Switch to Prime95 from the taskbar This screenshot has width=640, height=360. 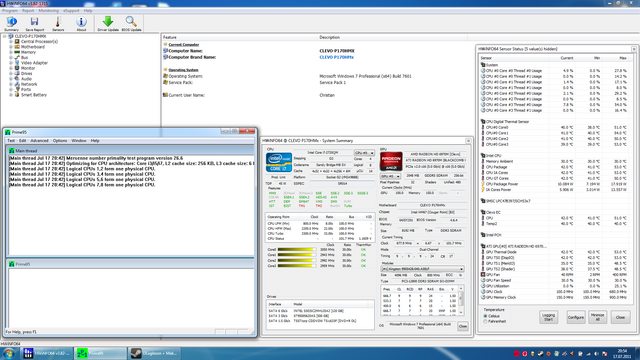(100, 353)
